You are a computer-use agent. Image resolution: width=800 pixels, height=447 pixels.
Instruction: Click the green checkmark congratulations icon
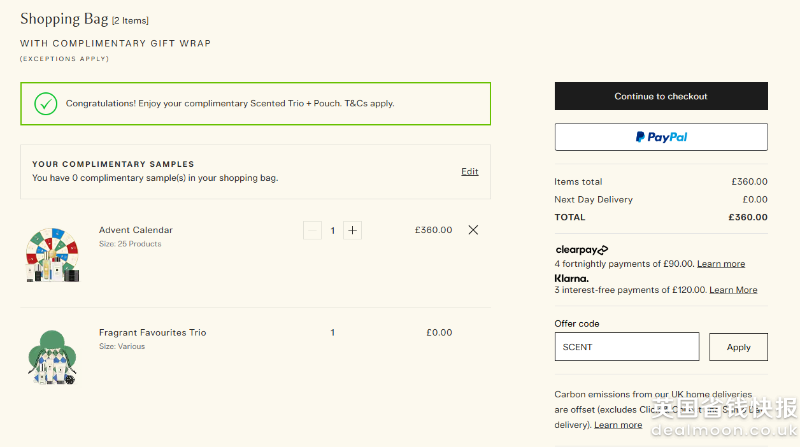(x=45, y=103)
